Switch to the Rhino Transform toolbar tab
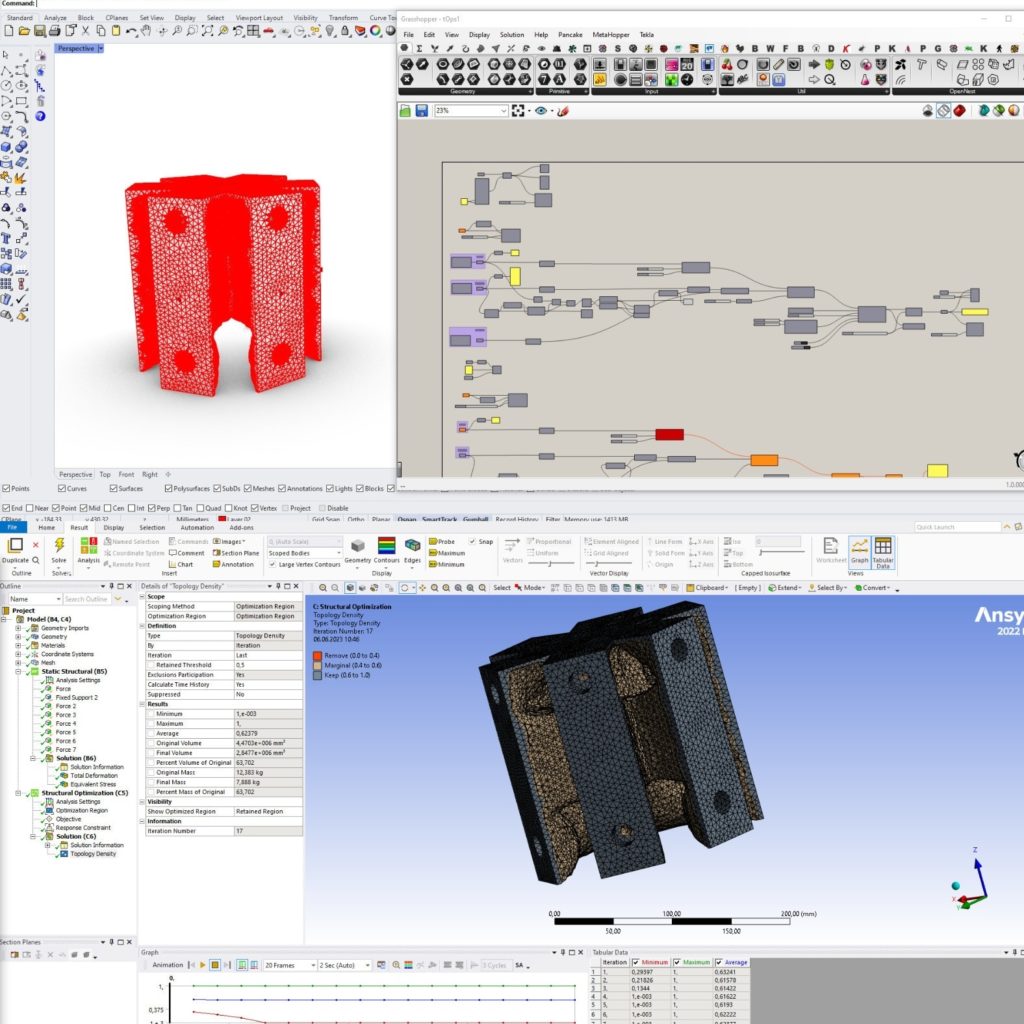Screen dimensions: 1024x1024 coord(343,18)
